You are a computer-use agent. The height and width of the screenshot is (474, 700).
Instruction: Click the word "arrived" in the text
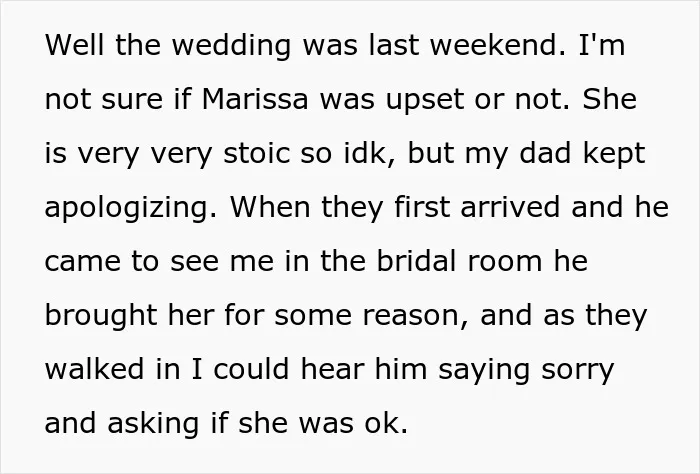click(510, 207)
